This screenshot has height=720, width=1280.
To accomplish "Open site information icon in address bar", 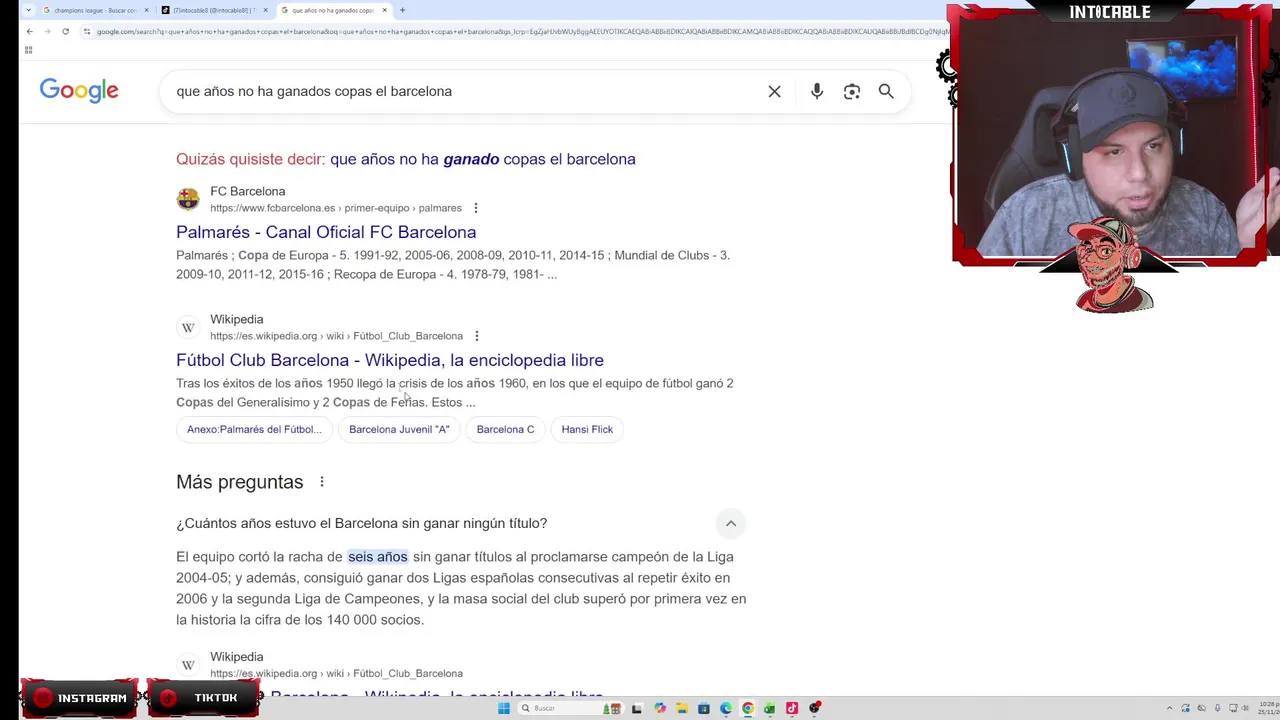I will (87, 31).
